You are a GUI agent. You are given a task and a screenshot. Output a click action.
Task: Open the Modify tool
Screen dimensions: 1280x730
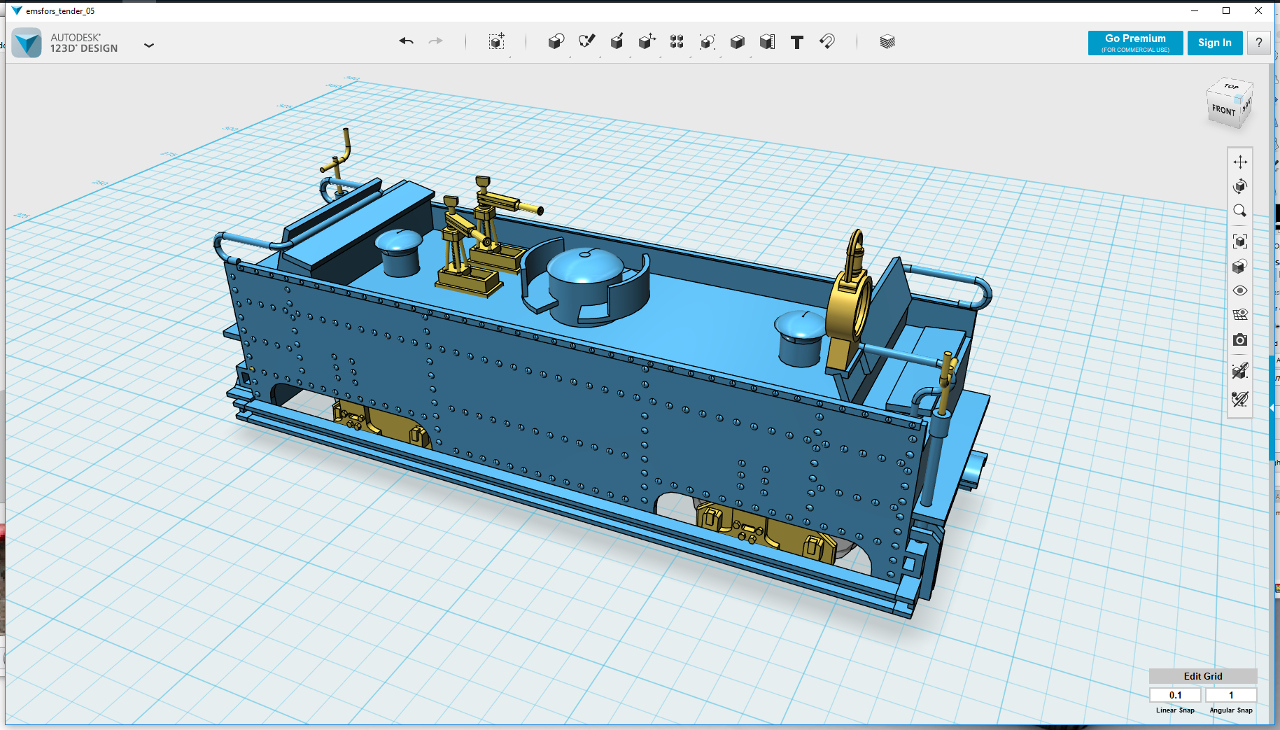(647, 42)
